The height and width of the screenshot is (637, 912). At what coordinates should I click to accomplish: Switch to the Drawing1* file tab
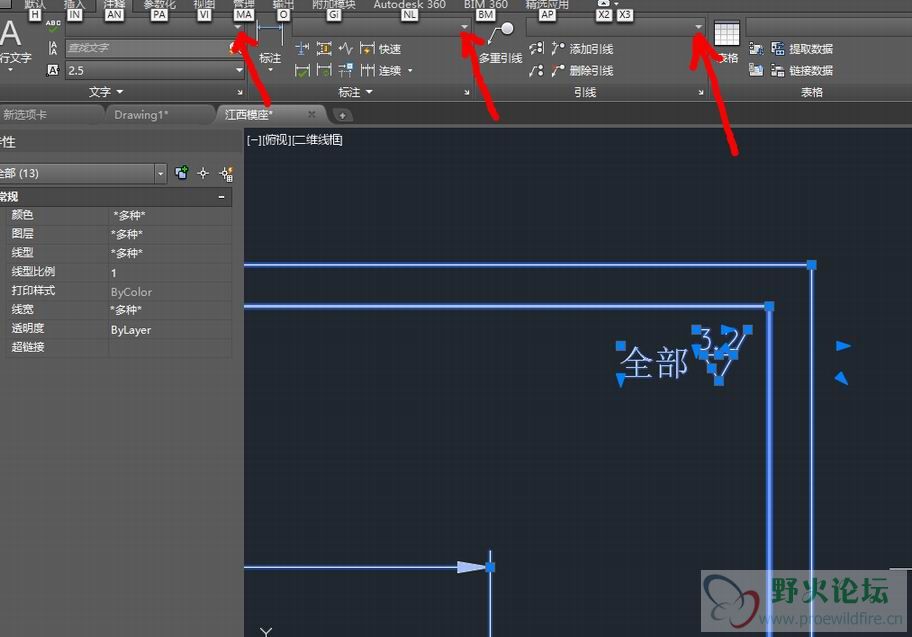click(141, 115)
